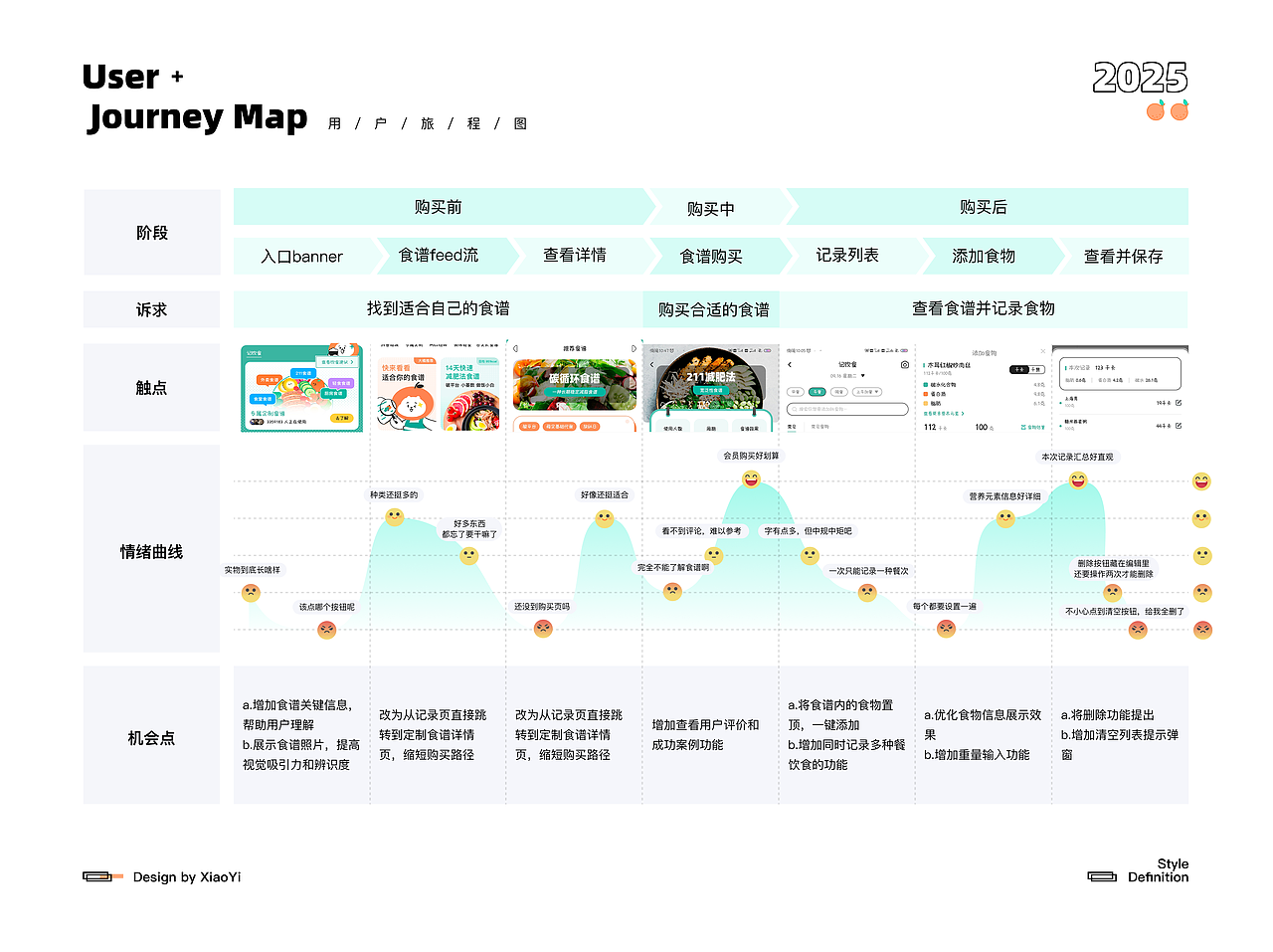Tap the back arrow on the 211减肥法 screen
This screenshot has width=1273, height=952.
click(651, 364)
